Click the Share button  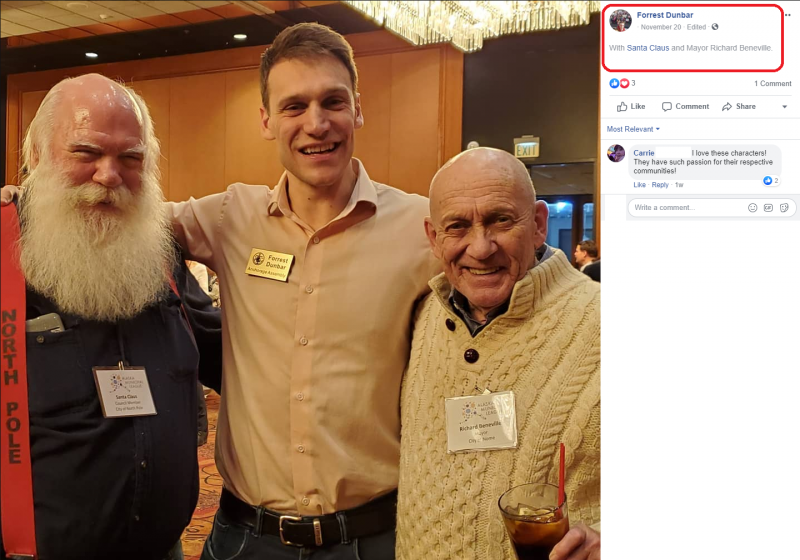pyautogui.click(x=739, y=107)
